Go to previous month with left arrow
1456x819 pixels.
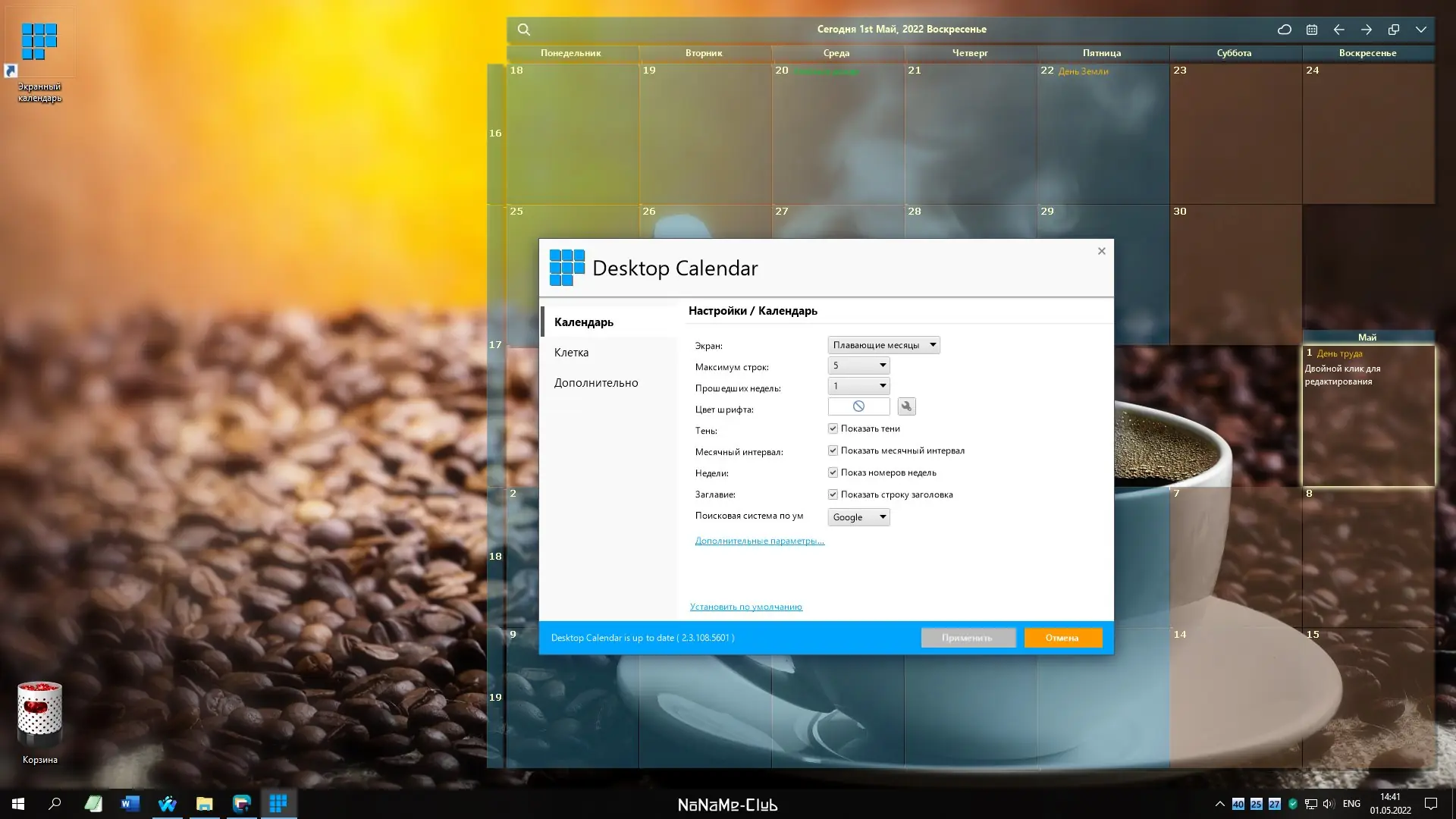tap(1339, 30)
